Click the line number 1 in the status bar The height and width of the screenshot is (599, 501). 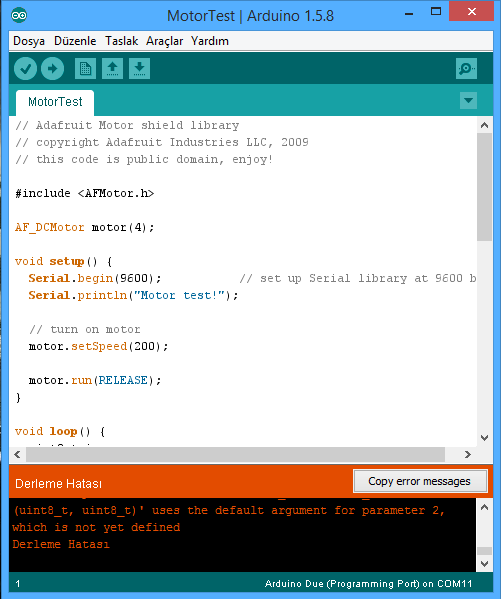click(x=18, y=584)
